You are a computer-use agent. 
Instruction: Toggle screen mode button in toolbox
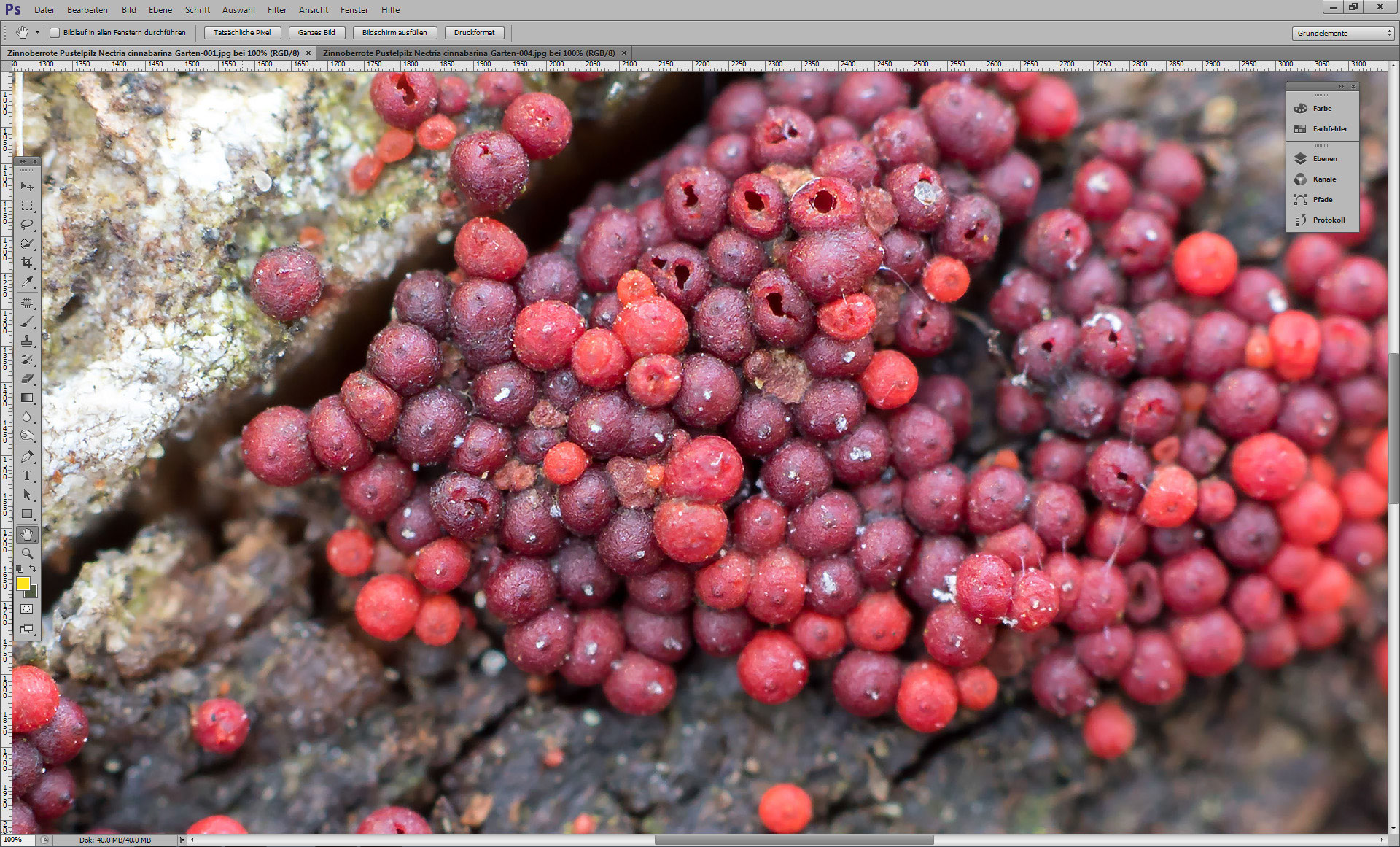pos(27,628)
